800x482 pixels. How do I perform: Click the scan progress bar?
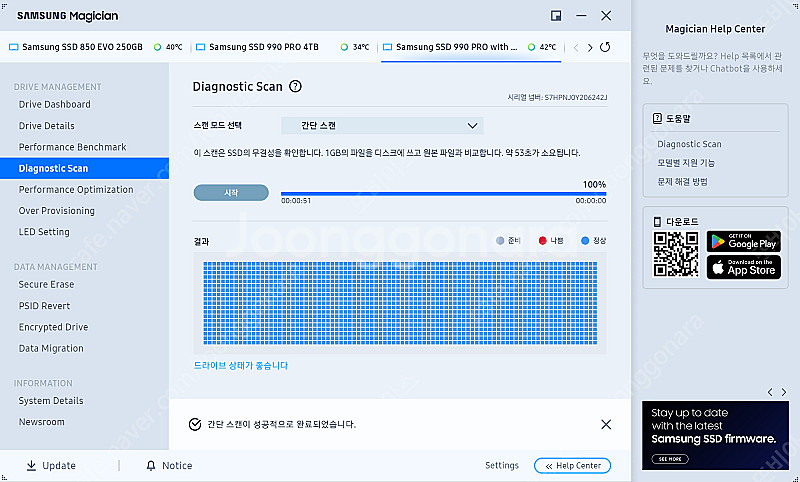443,194
